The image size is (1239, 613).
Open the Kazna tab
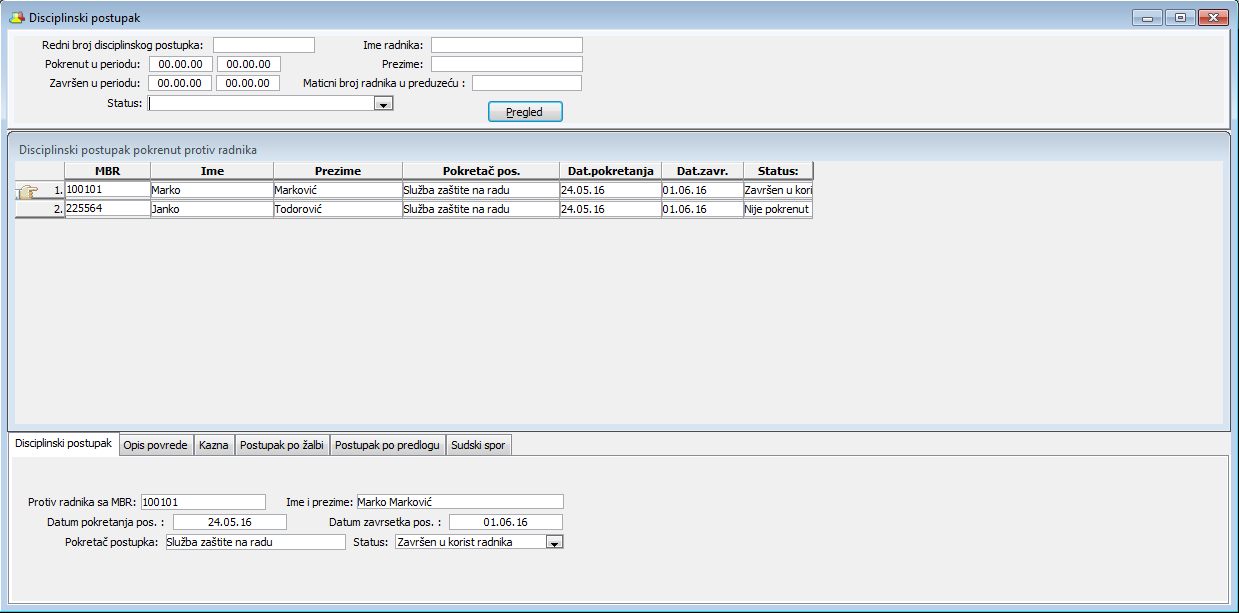[x=213, y=446]
